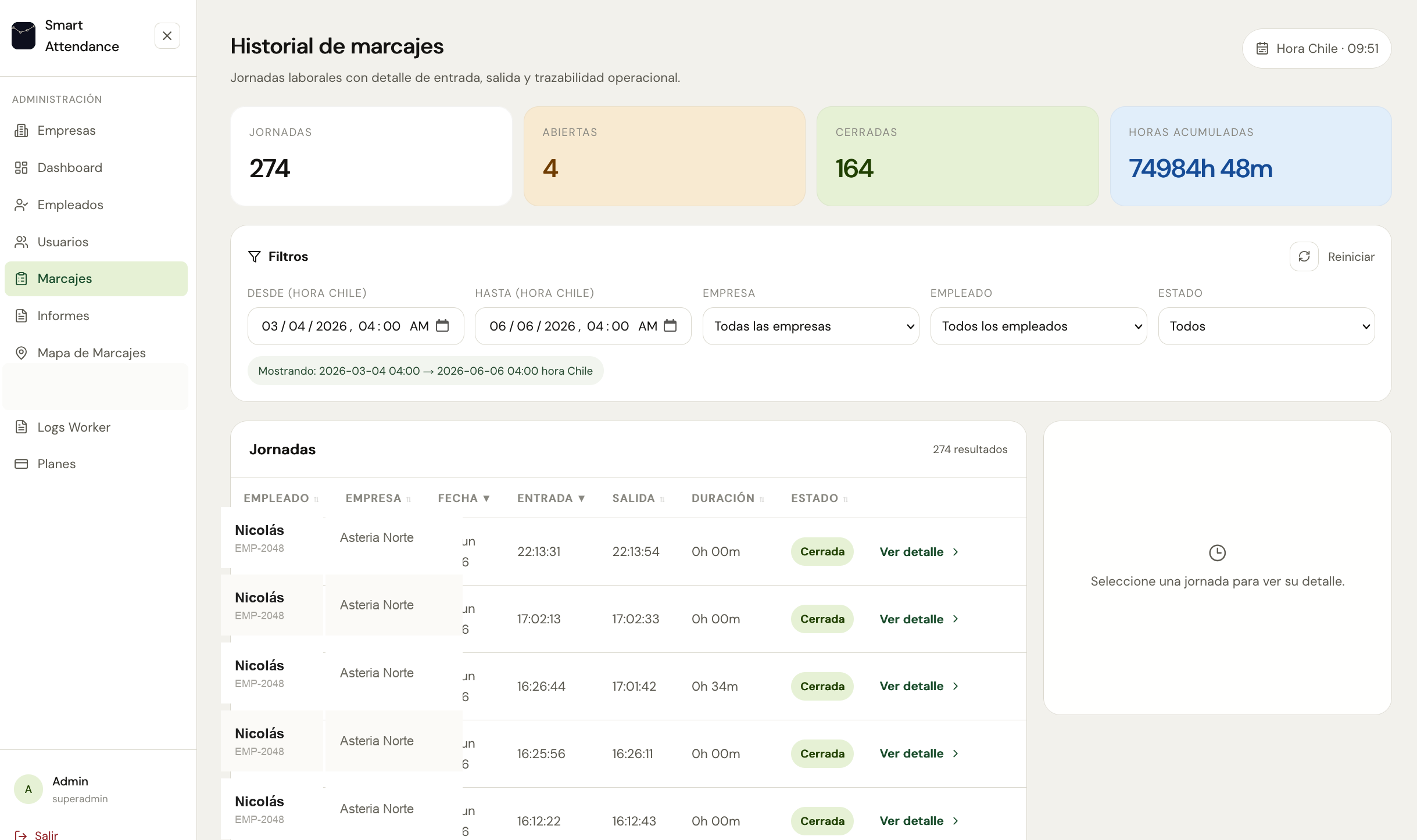Click the Hasta date input field
Screen dimensions: 1417x840
[583, 326]
